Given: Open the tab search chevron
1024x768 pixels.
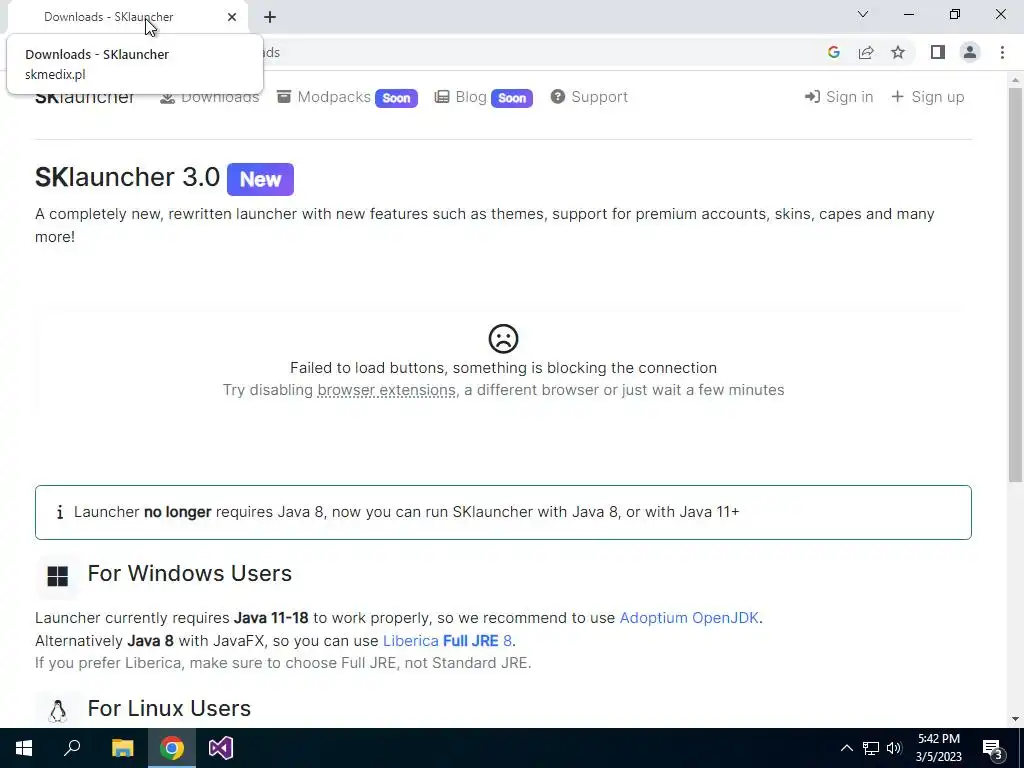Looking at the screenshot, I should coord(863,14).
